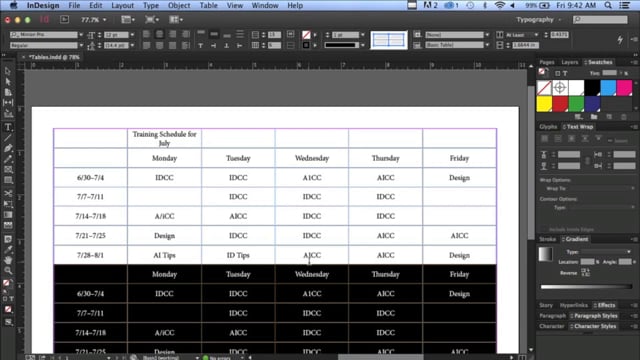Select the Eyedropper tool

[x=8, y=250]
